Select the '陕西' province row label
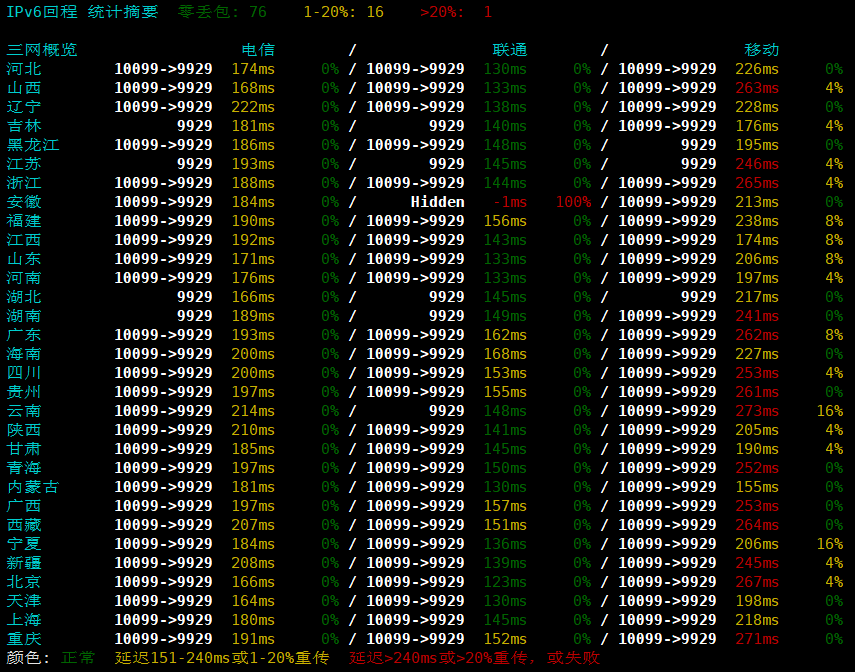855x672 pixels. [24, 430]
